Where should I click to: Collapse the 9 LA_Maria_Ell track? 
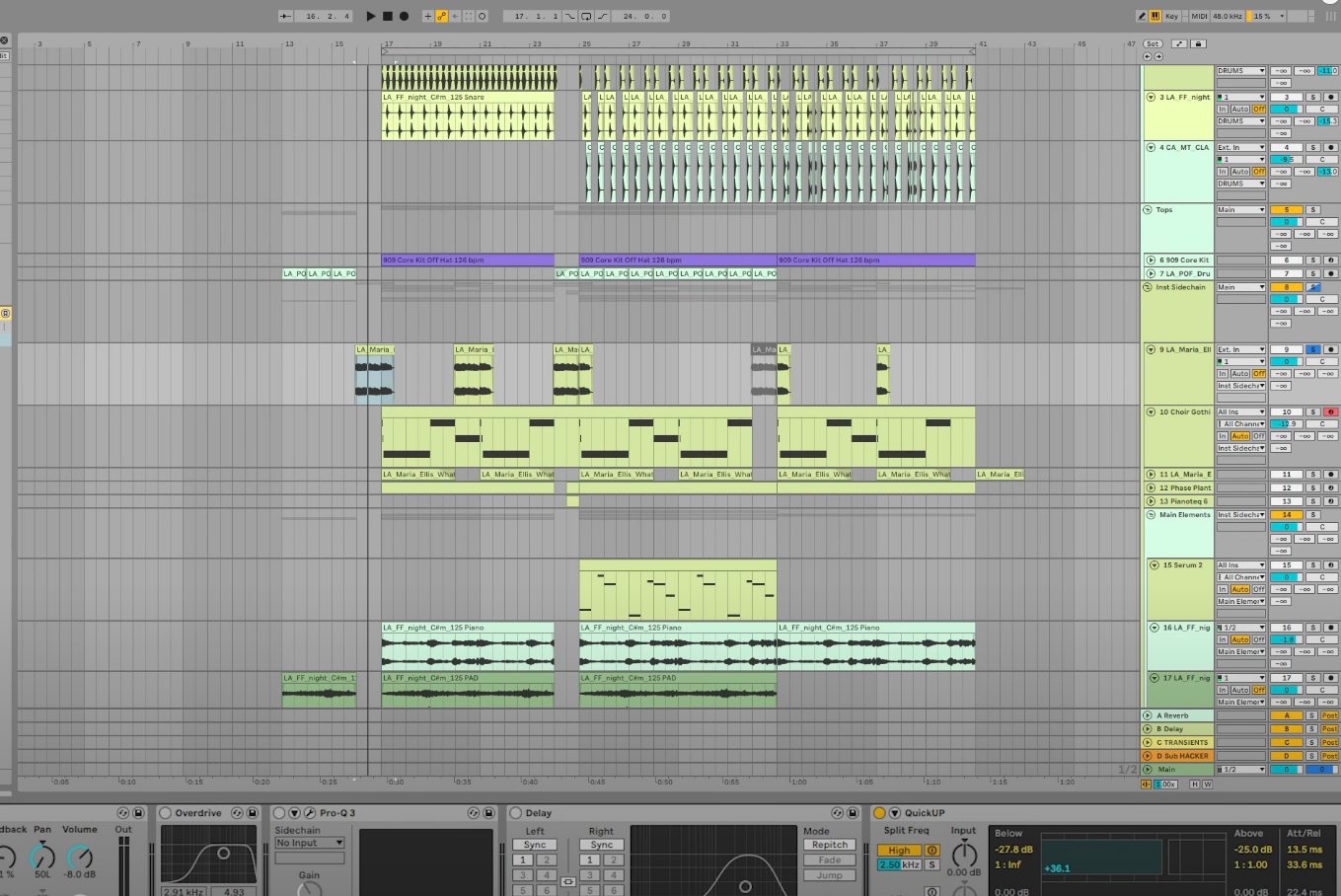coord(1151,349)
